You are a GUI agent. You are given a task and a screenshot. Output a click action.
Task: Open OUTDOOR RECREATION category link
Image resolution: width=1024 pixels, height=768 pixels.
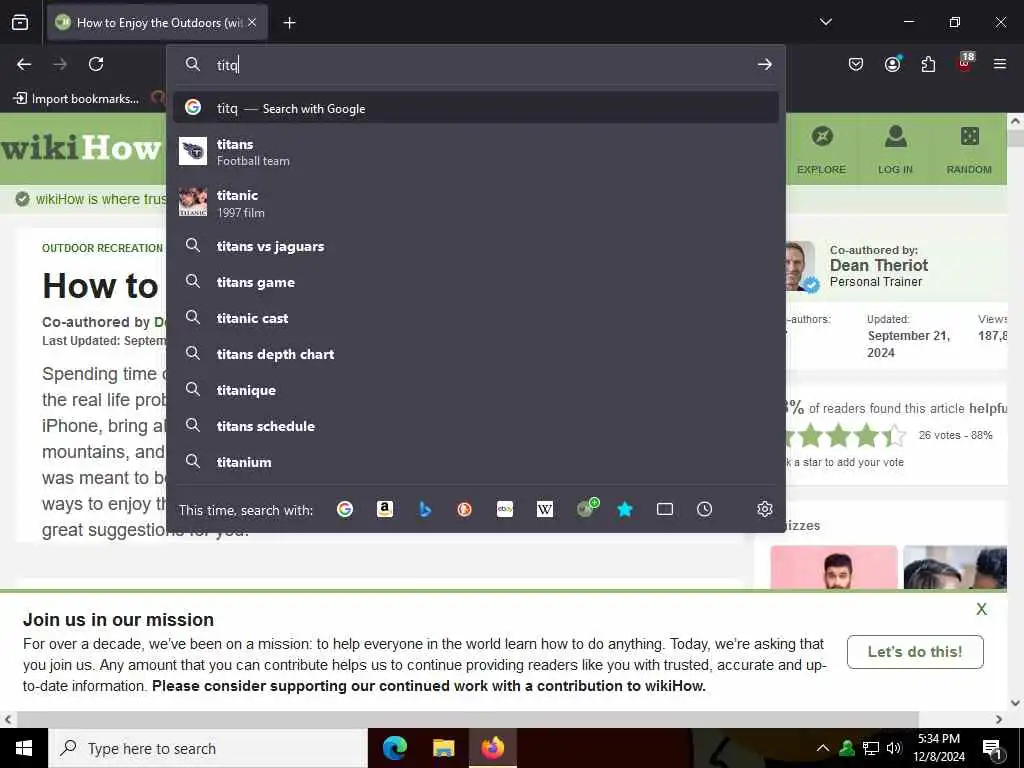(103, 248)
